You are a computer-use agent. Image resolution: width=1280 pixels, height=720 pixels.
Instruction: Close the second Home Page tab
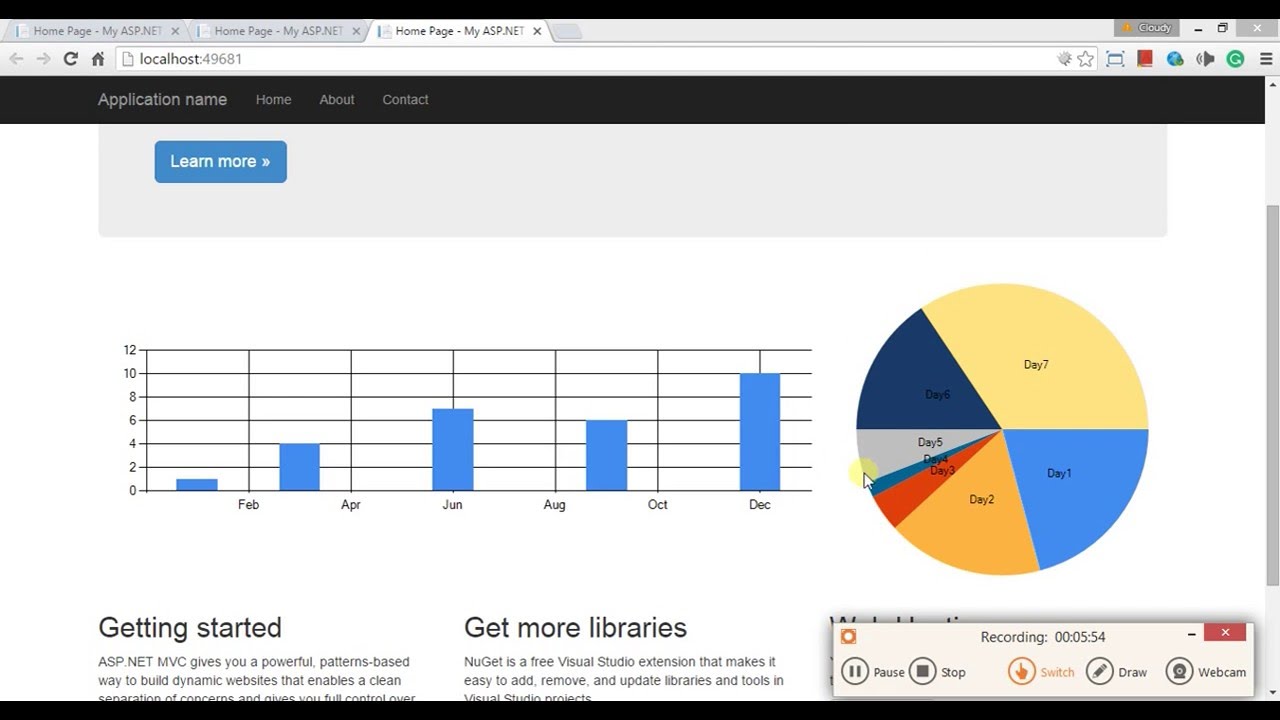(356, 31)
